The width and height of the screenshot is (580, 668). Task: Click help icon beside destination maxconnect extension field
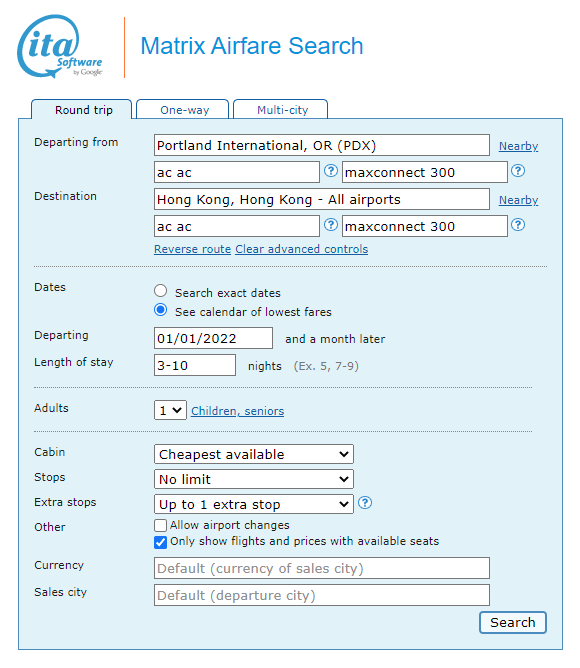coord(518,225)
